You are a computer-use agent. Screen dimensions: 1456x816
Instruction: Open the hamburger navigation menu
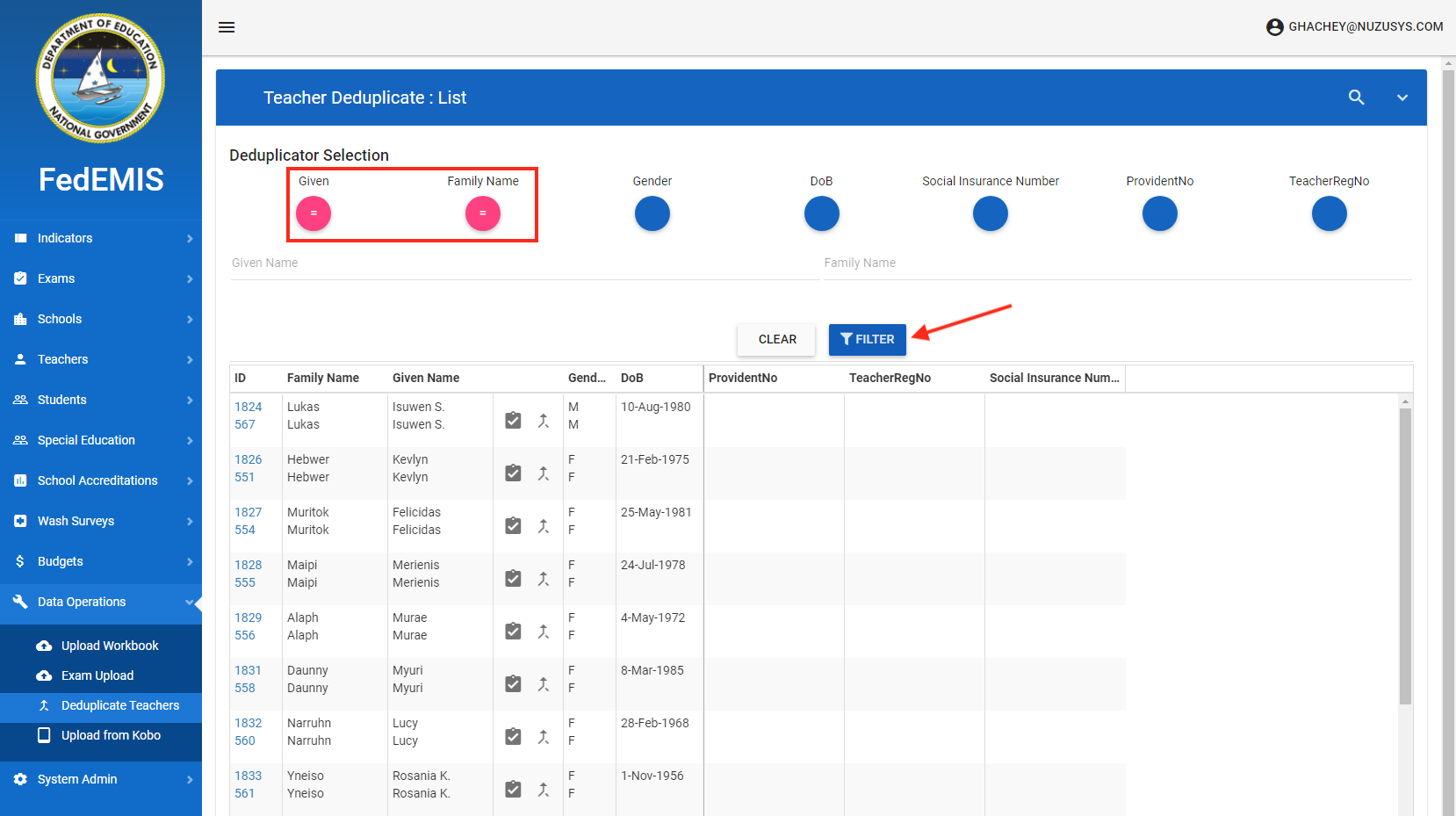[227, 27]
